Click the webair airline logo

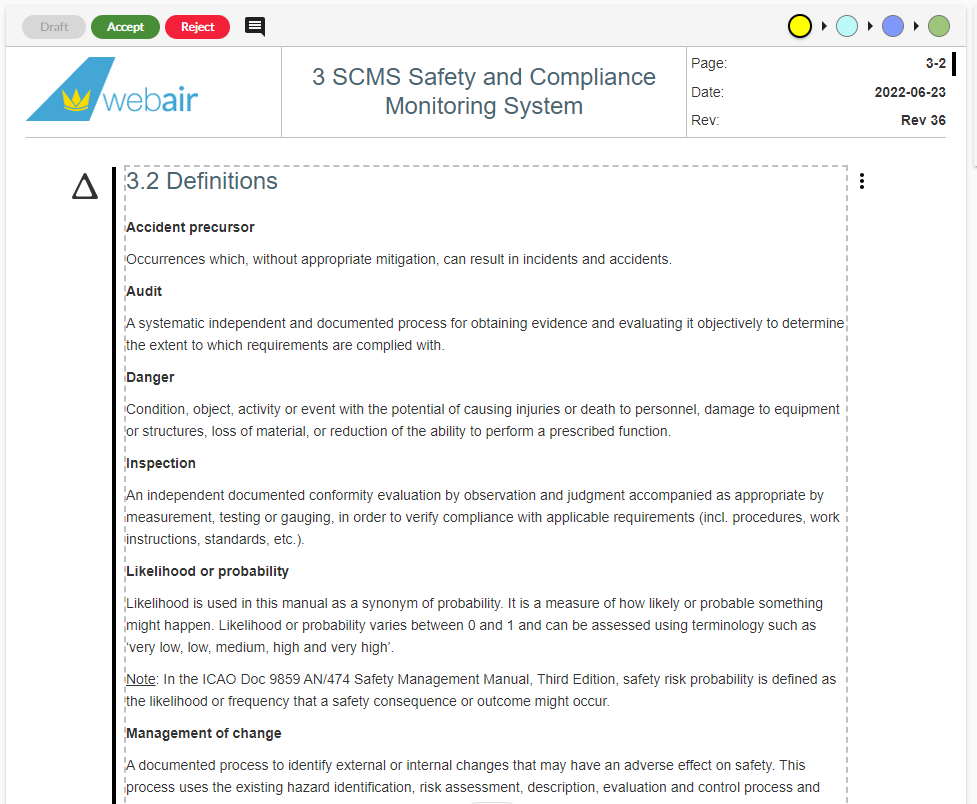pos(110,90)
